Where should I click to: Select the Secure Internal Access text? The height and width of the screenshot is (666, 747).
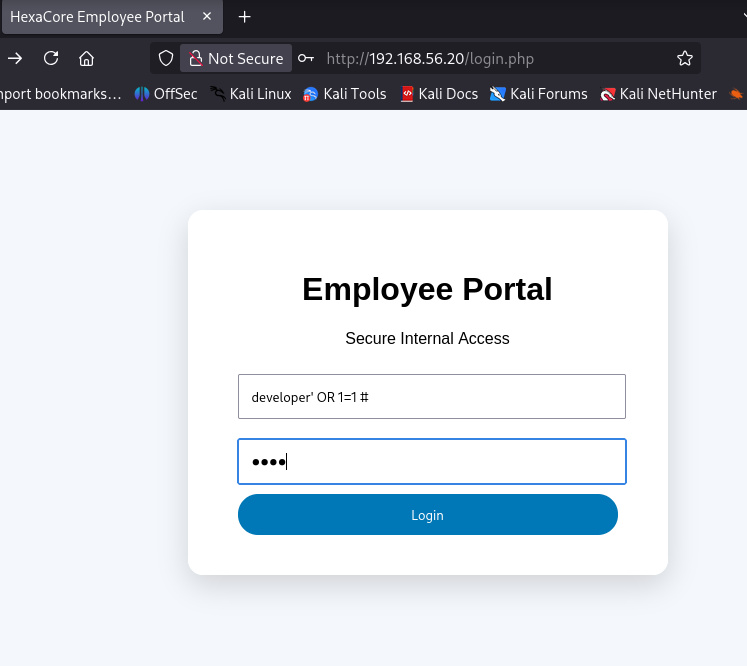pos(427,338)
